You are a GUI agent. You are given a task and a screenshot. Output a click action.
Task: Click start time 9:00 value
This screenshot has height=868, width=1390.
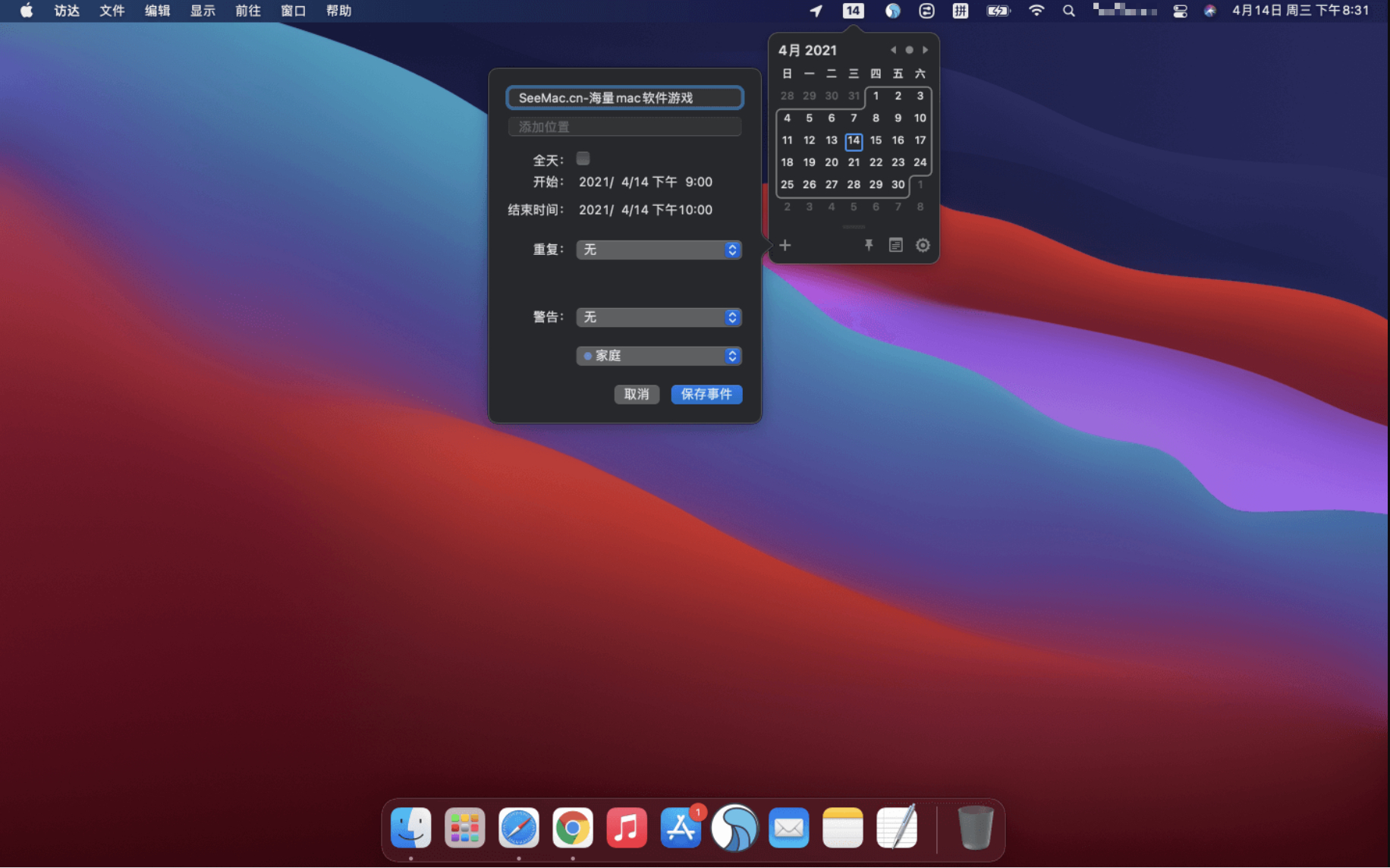[699, 182]
